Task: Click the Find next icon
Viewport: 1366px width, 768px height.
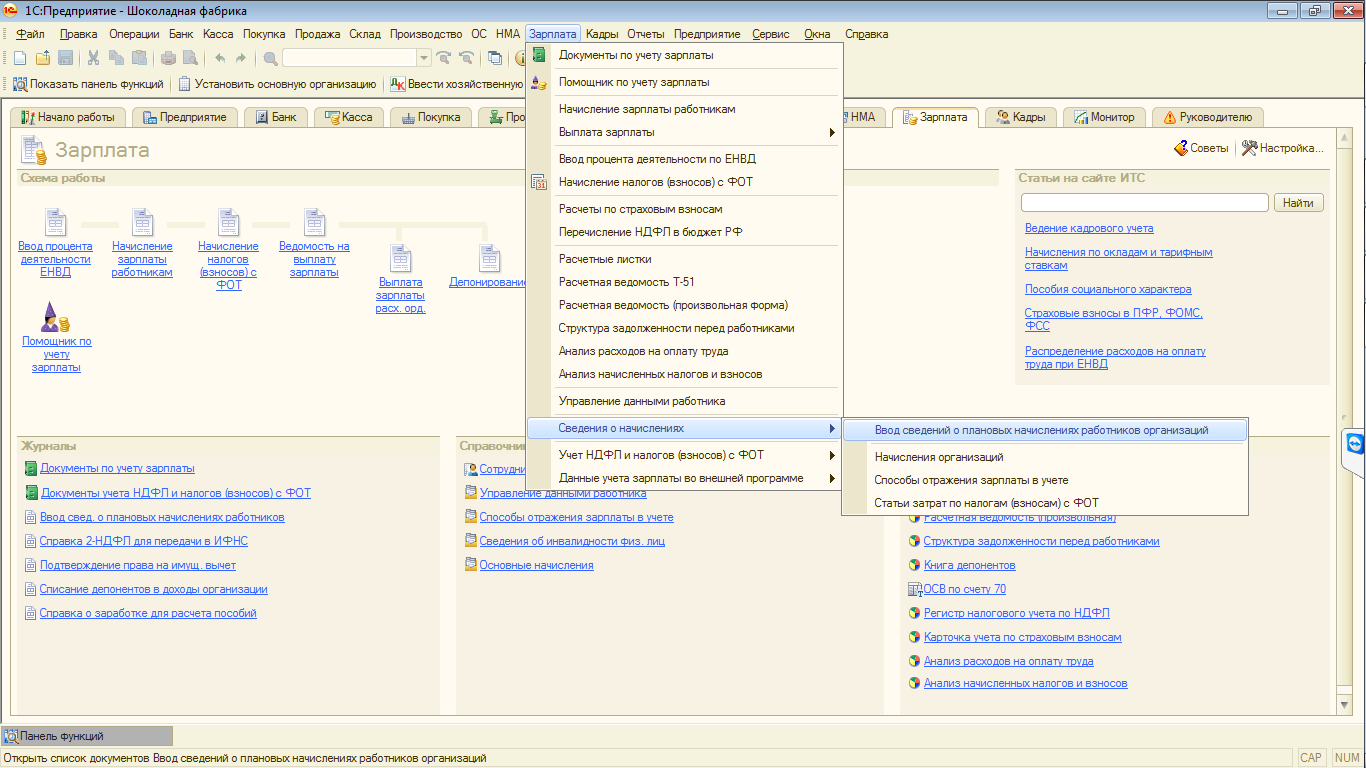Action: click(x=443, y=58)
